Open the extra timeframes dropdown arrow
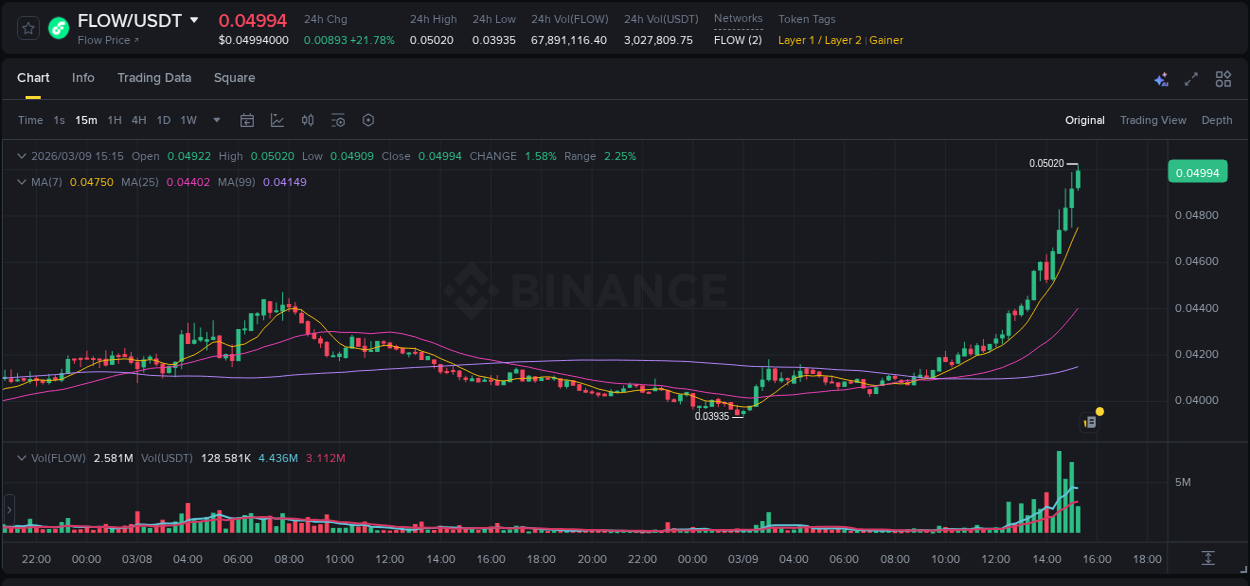 (x=215, y=120)
